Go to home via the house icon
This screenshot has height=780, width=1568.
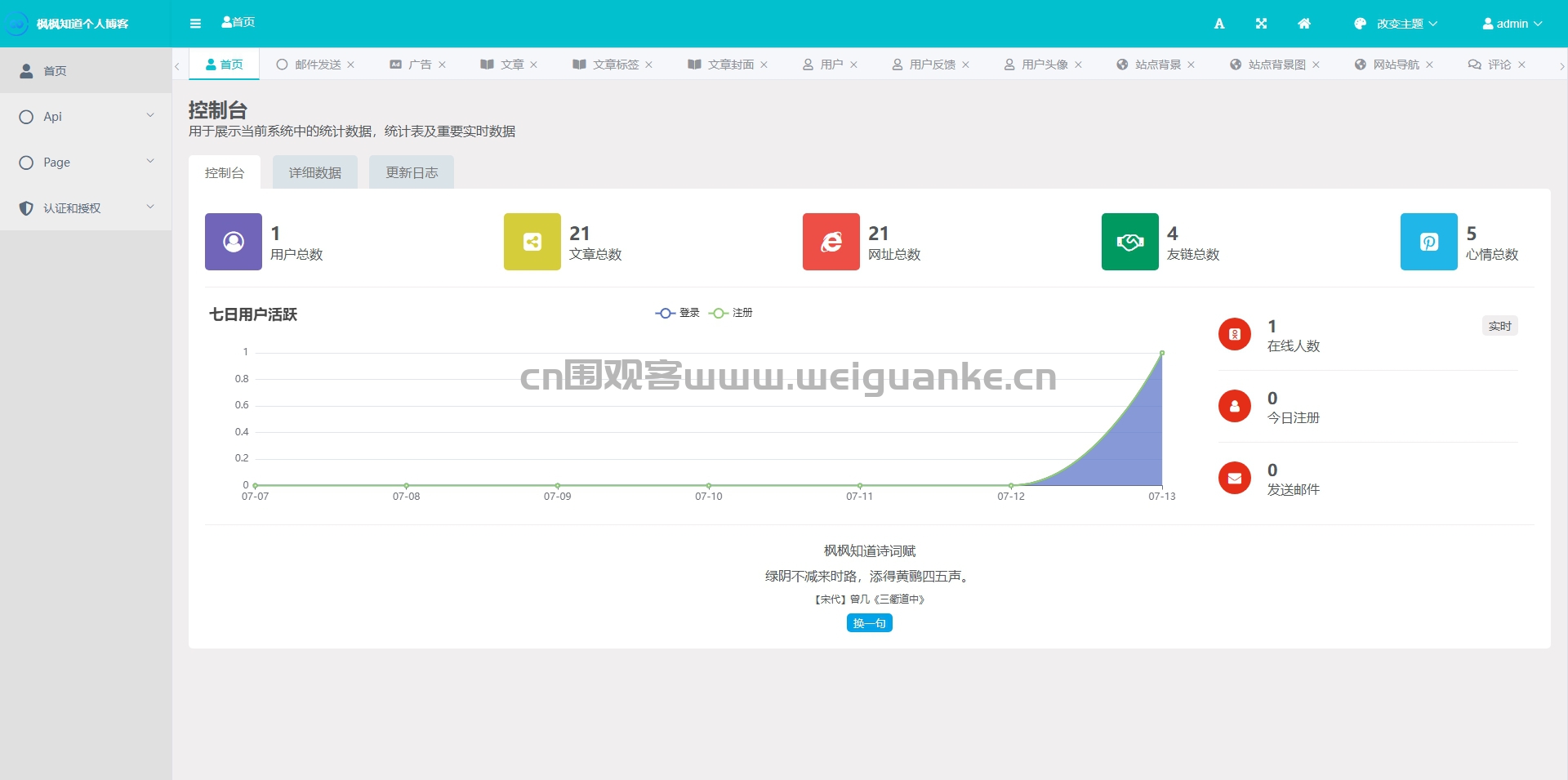(1304, 24)
